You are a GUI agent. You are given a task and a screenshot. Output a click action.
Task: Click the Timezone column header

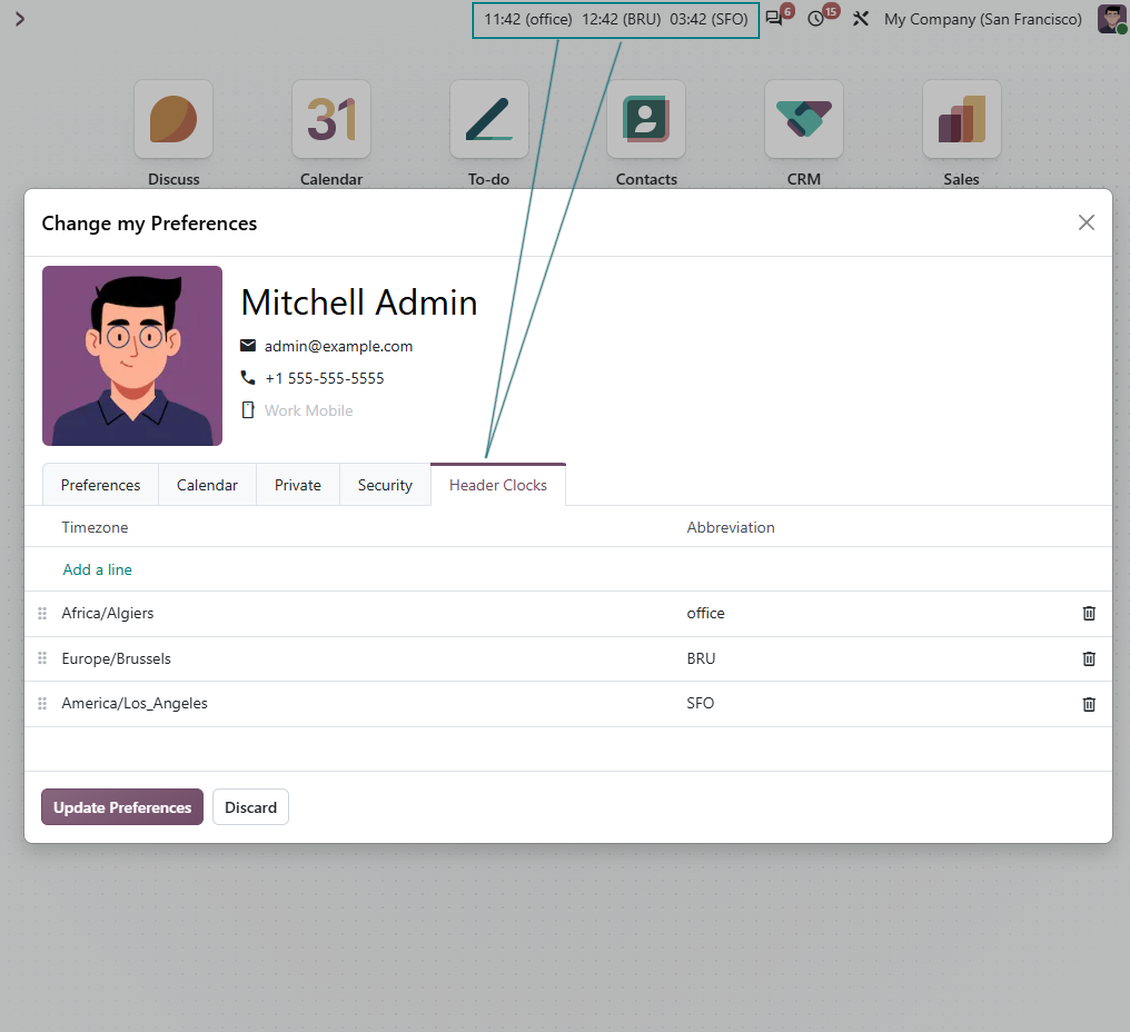coord(94,528)
